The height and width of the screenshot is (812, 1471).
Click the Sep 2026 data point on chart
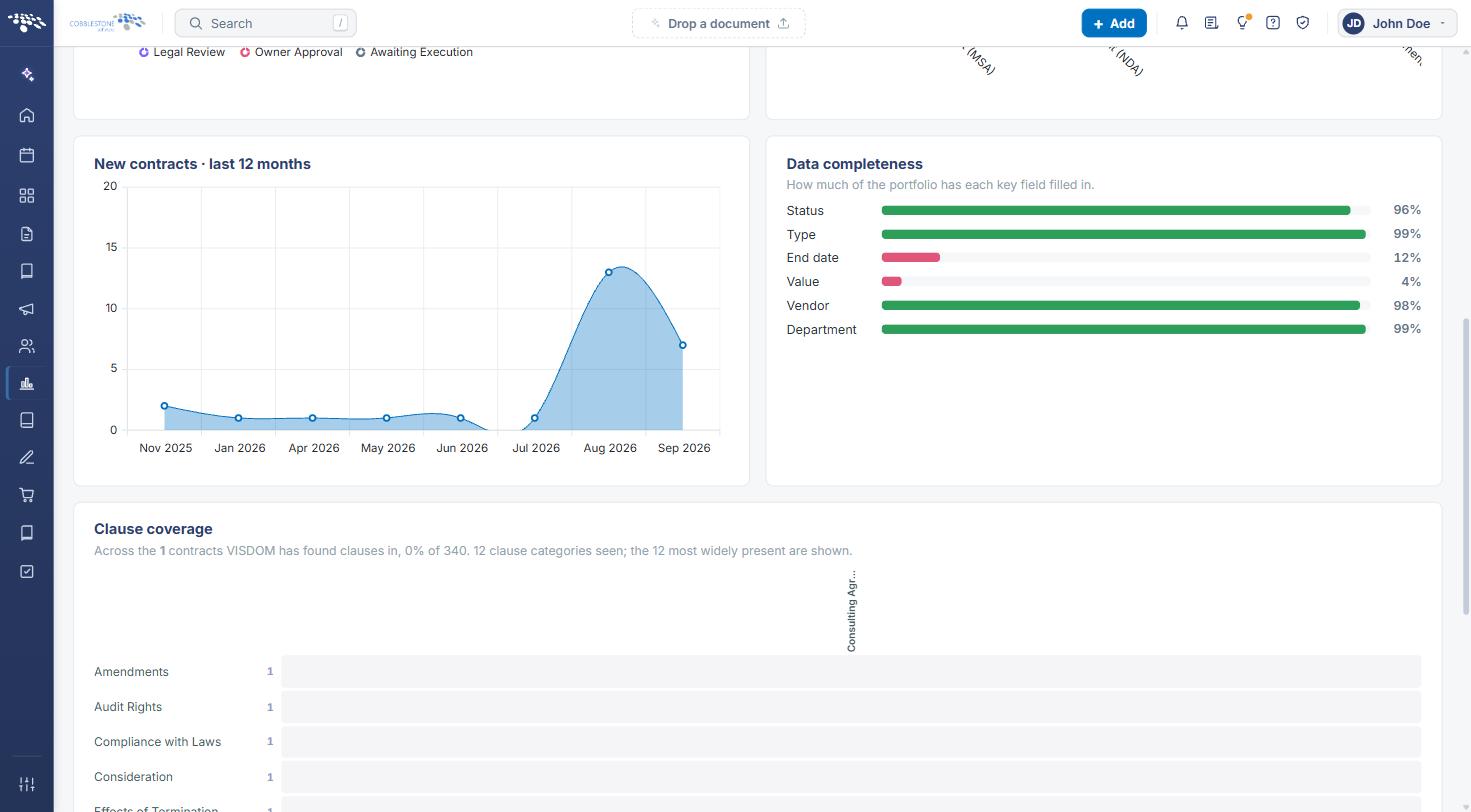click(683, 345)
